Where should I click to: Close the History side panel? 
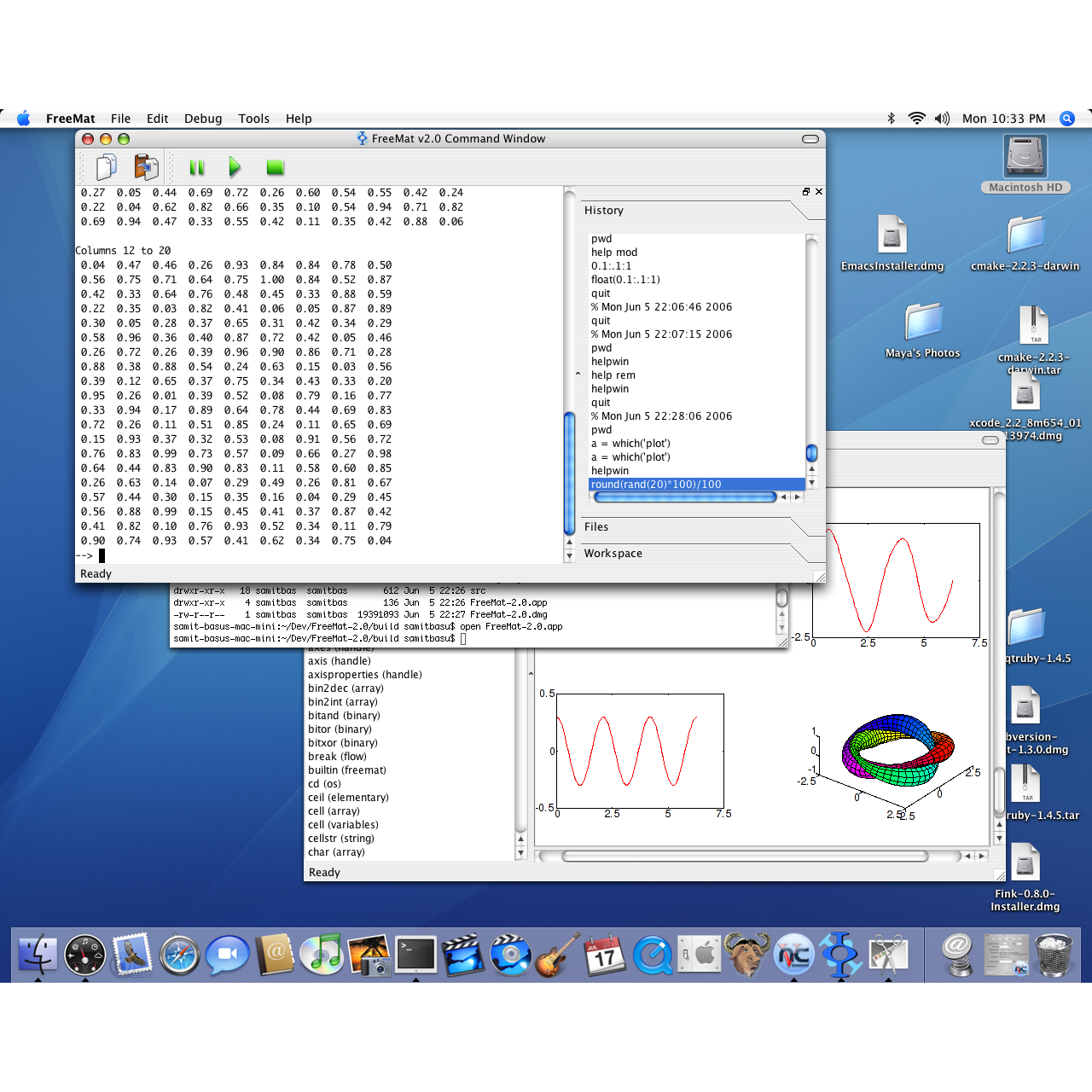pos(819,192)
